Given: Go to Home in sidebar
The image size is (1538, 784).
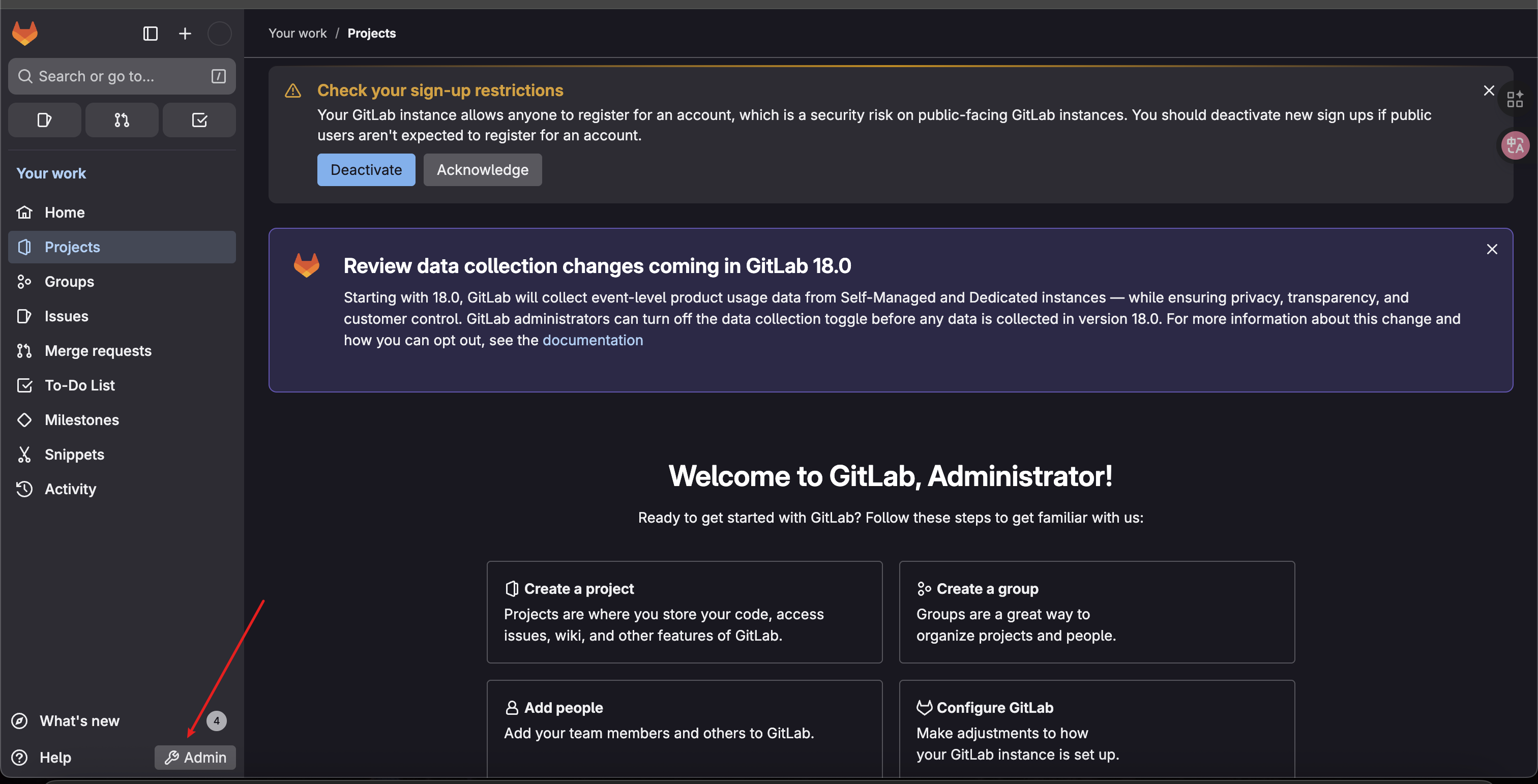Looking at the screenshot, I should [x=65, y=213].
